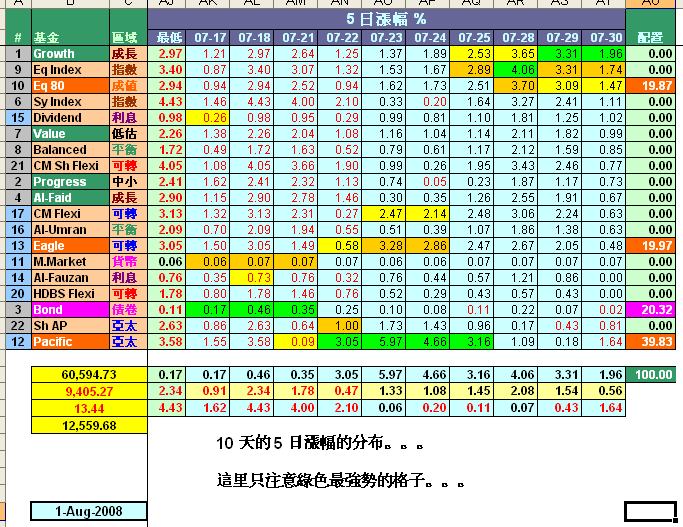Click the 1-Aug-2008 date cell
This screenshot has height=527, width=683.
point(88,511)
